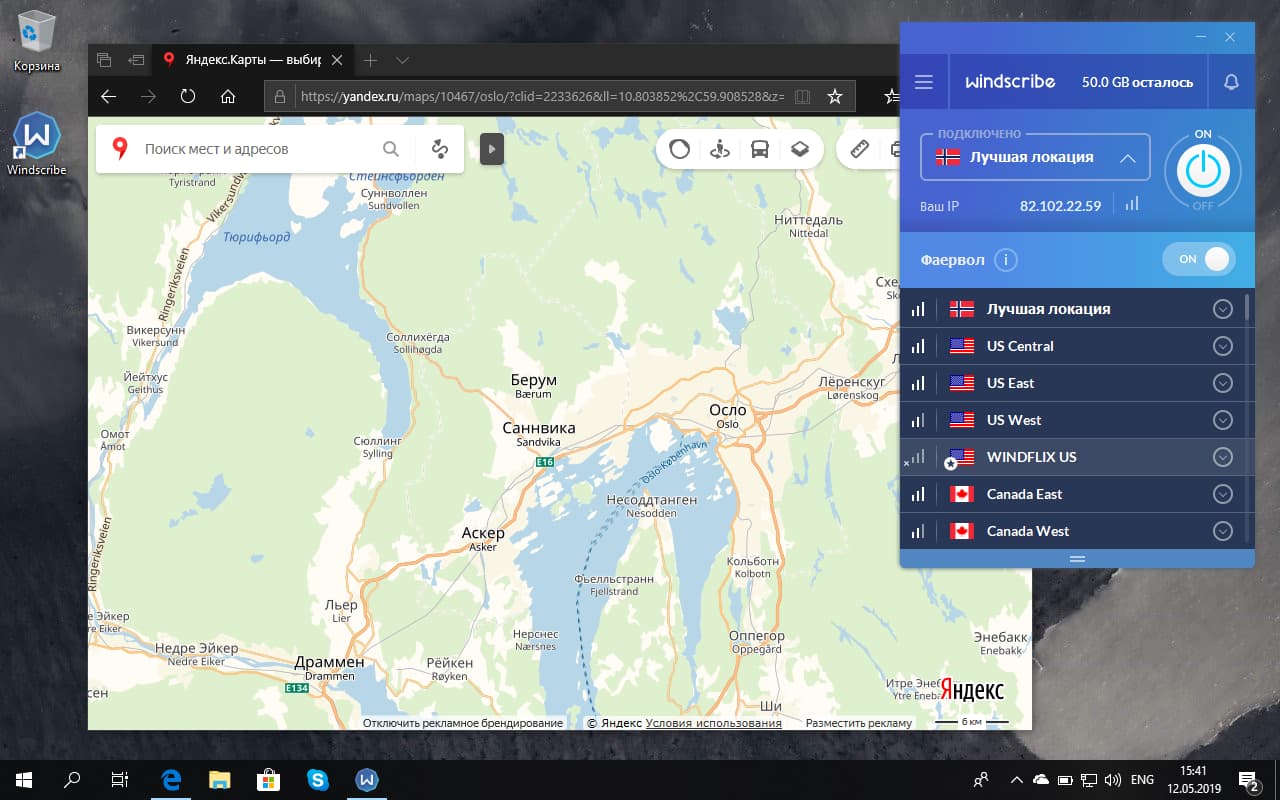
Task: Open the connected location dropdown
Action: click(1035, 158)
